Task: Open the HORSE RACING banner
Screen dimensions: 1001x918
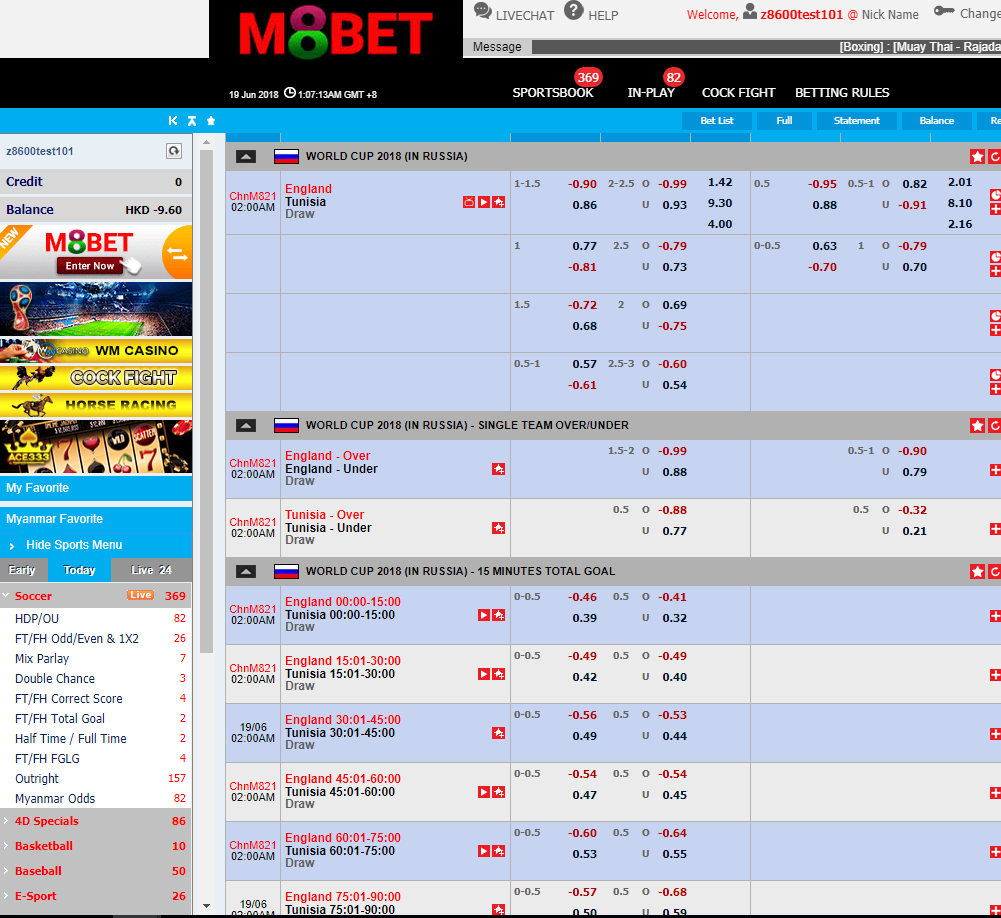Action: click(96, 405)
